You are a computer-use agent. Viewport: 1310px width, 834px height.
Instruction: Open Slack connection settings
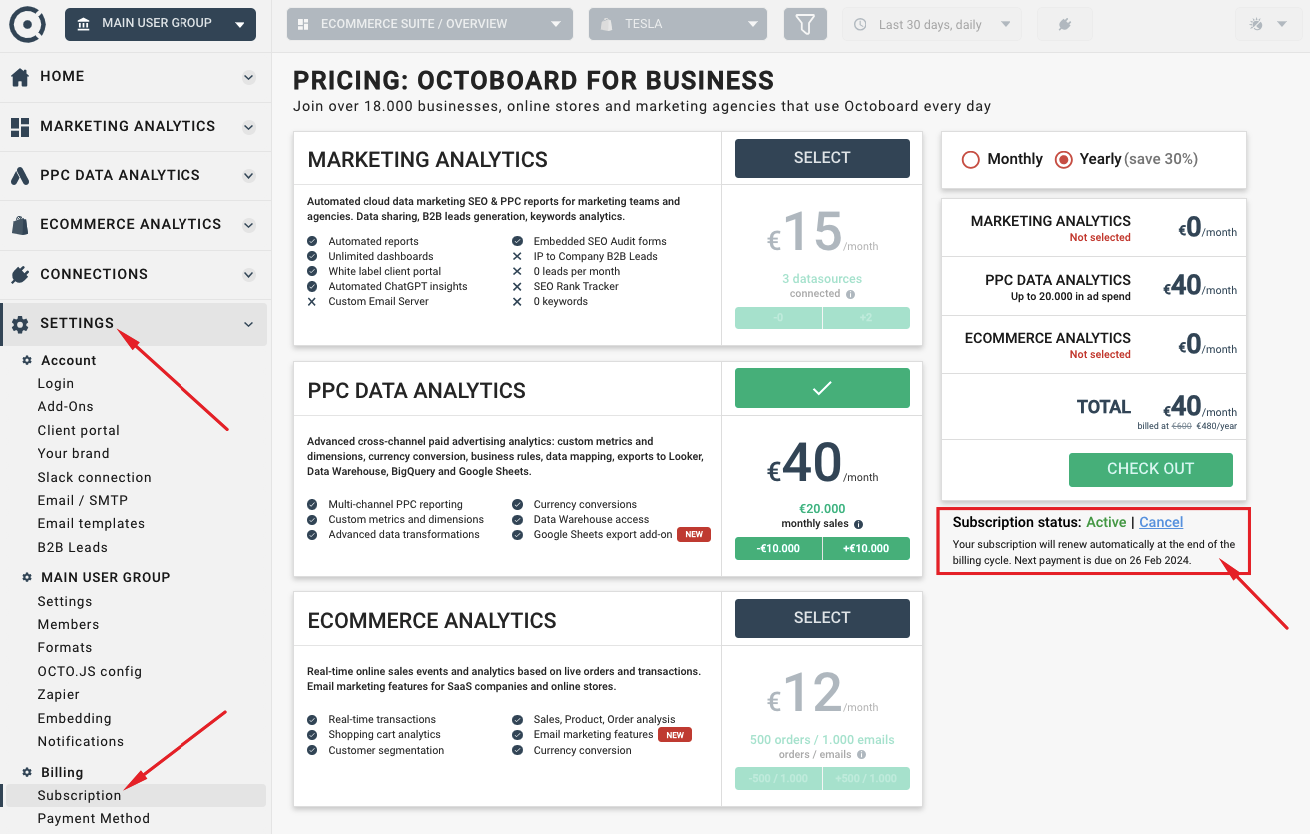click(x=95, y=477)
